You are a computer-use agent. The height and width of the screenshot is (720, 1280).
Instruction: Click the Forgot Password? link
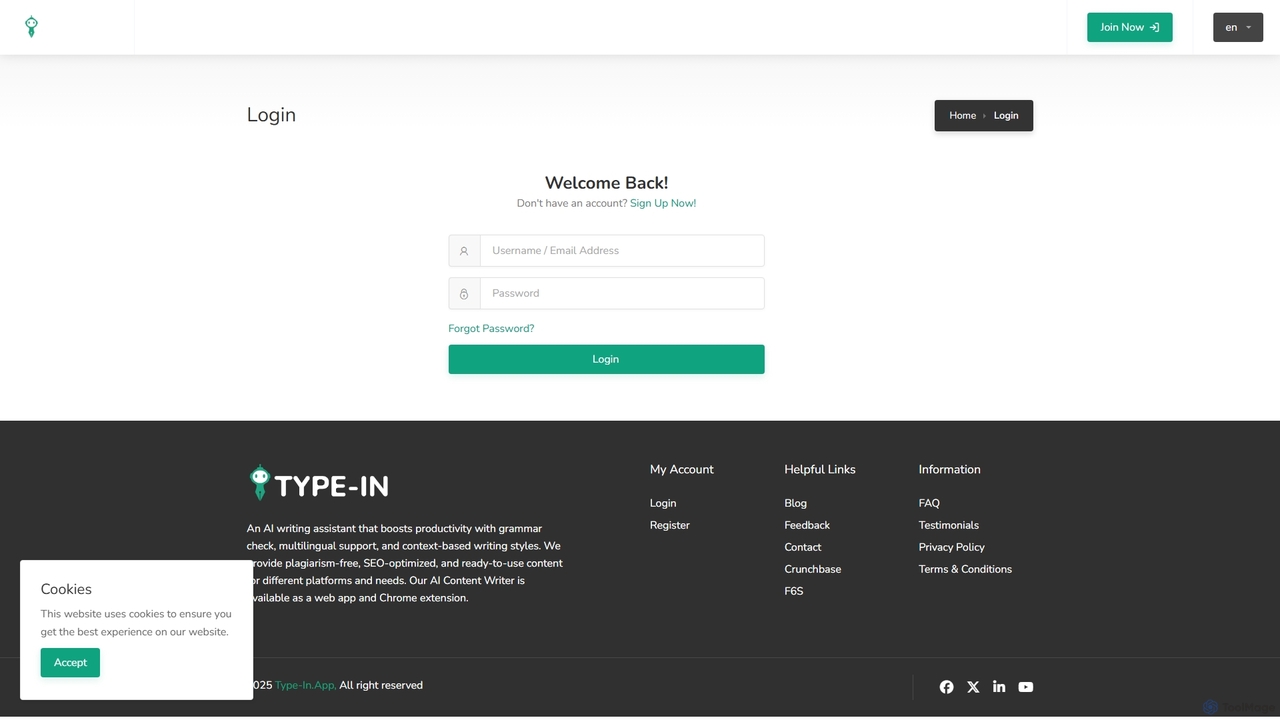pyautogui.click(x=491, y=329)
